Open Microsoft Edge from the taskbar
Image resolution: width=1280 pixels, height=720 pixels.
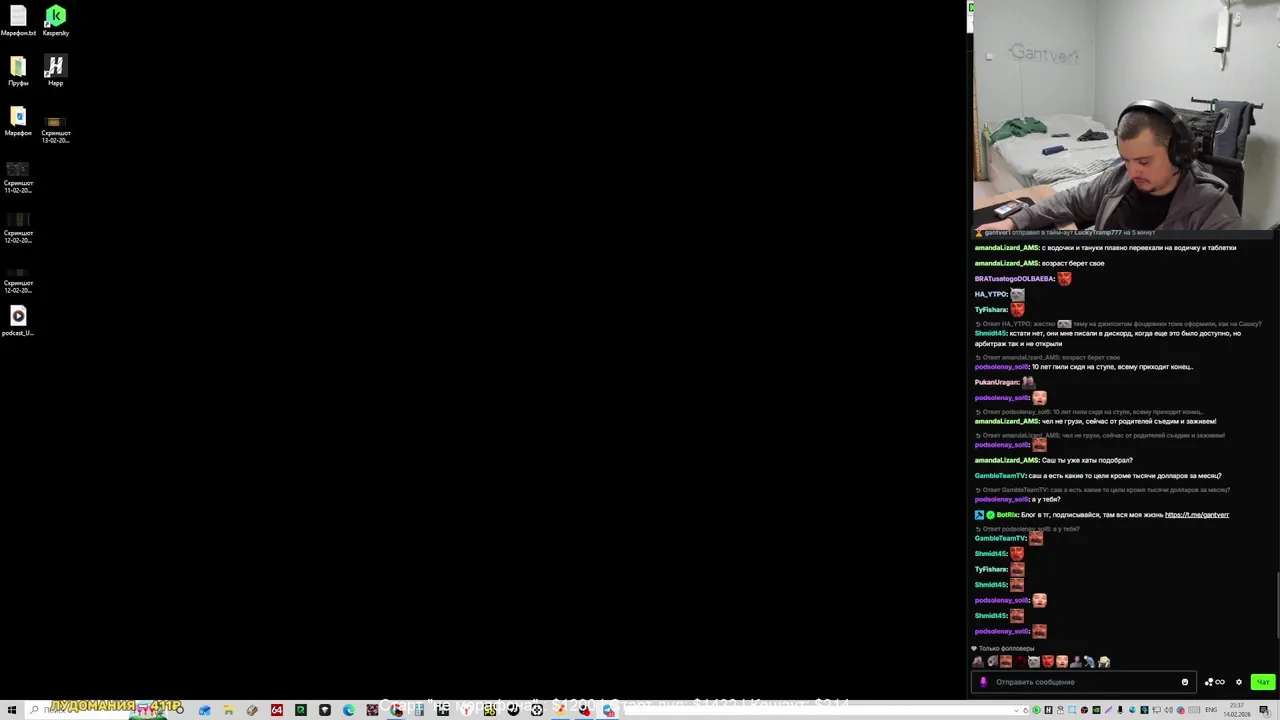pyautogui.click(x=348, y=710)
